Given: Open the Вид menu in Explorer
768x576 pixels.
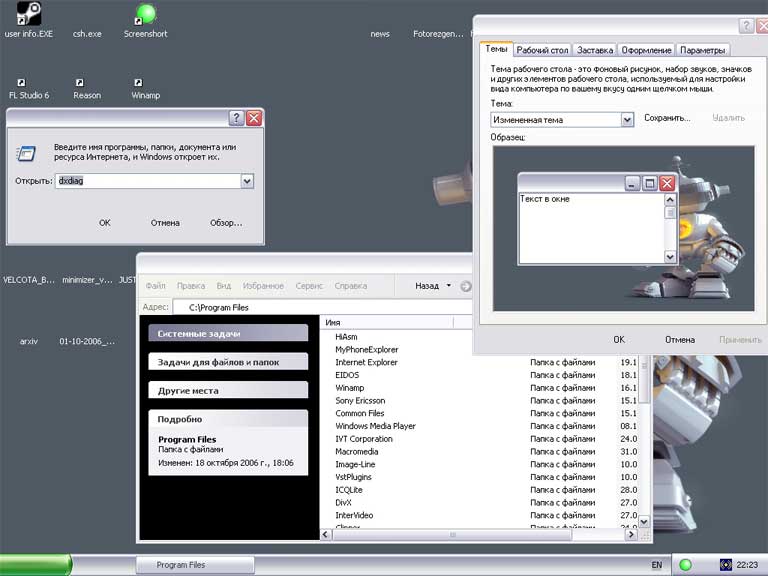Looking at the screenshot, I should (224, 286).
